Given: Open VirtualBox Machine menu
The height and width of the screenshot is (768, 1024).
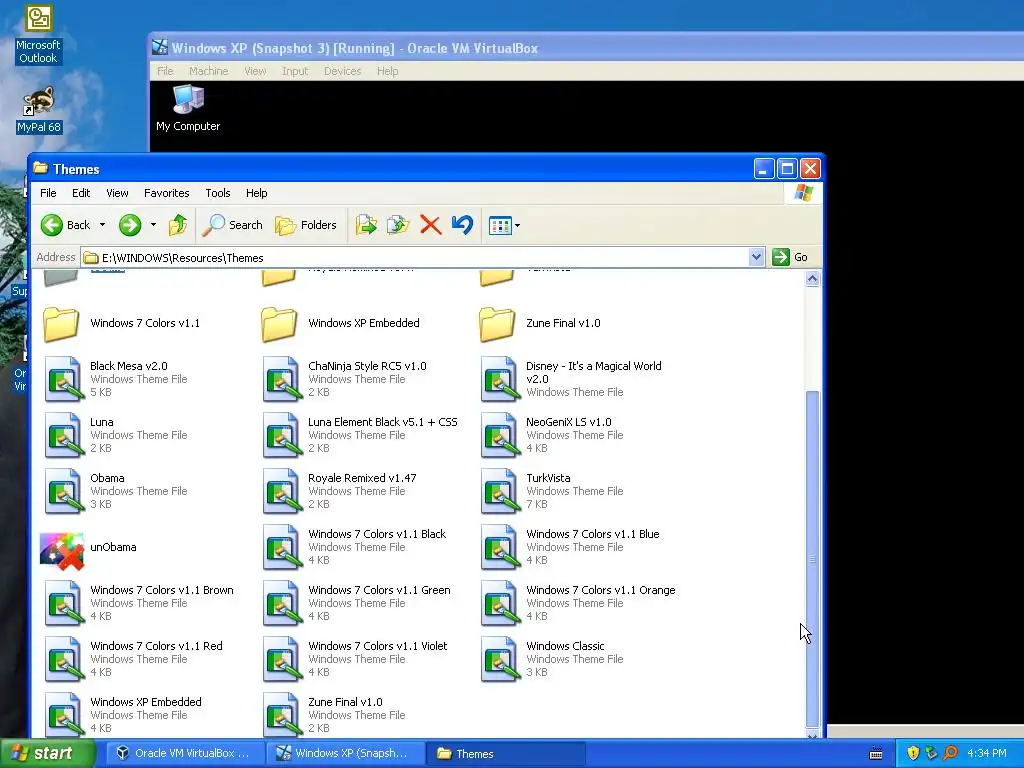Looking at the screenshot, I should [208, 71].
